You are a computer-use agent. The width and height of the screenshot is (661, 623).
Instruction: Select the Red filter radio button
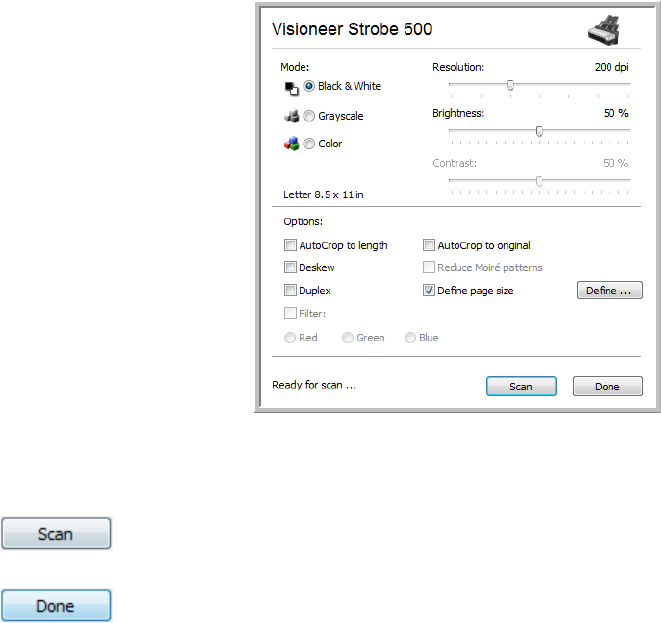(x=290, y=338)
